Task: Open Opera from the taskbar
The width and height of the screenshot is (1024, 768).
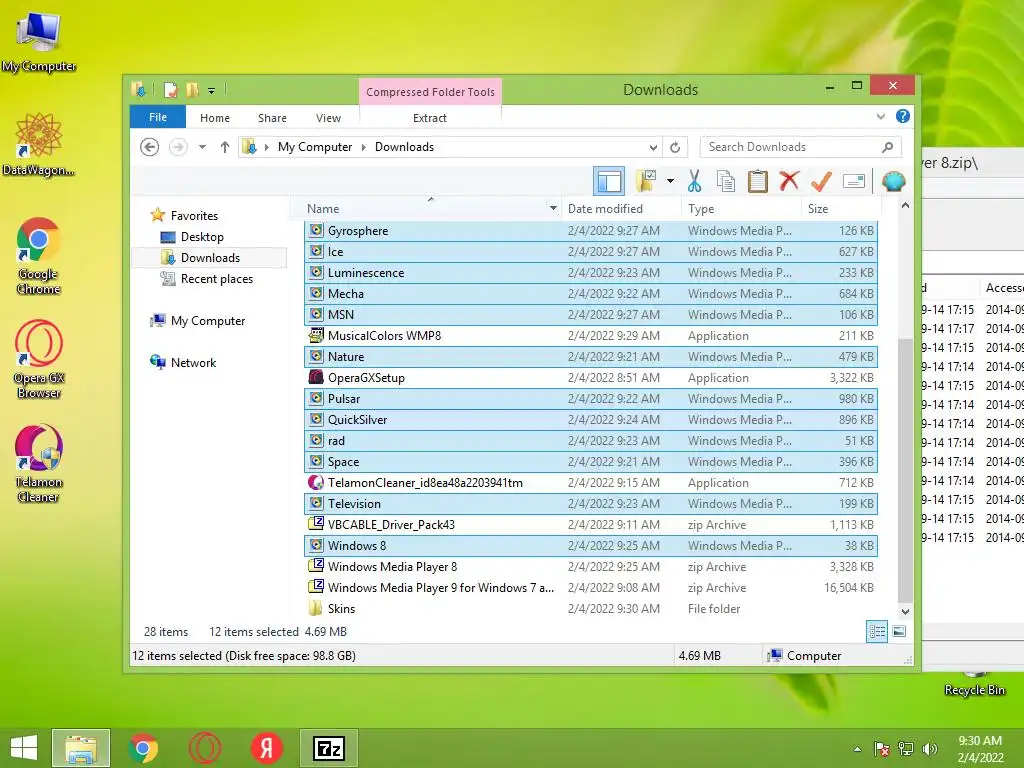Action: point(205,748)
